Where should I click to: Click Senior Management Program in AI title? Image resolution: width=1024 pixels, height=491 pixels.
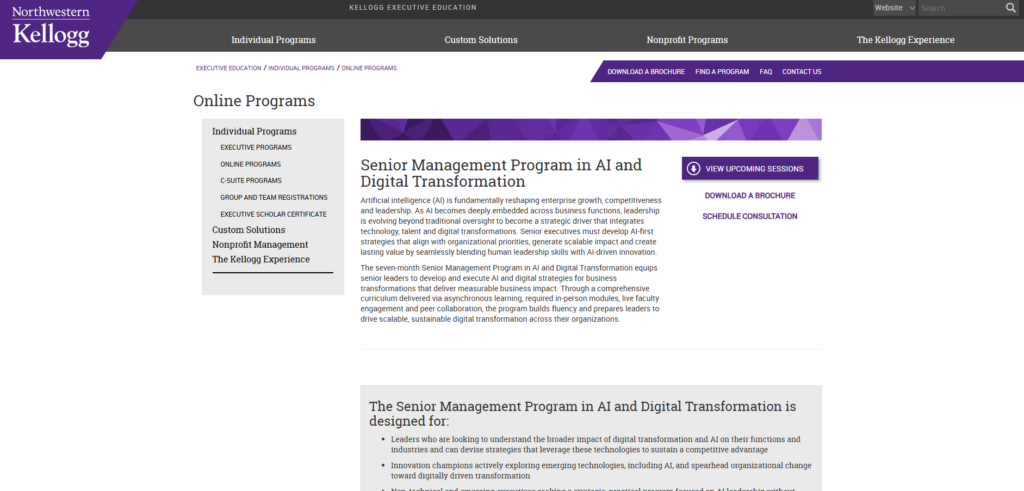click(501, 173)
